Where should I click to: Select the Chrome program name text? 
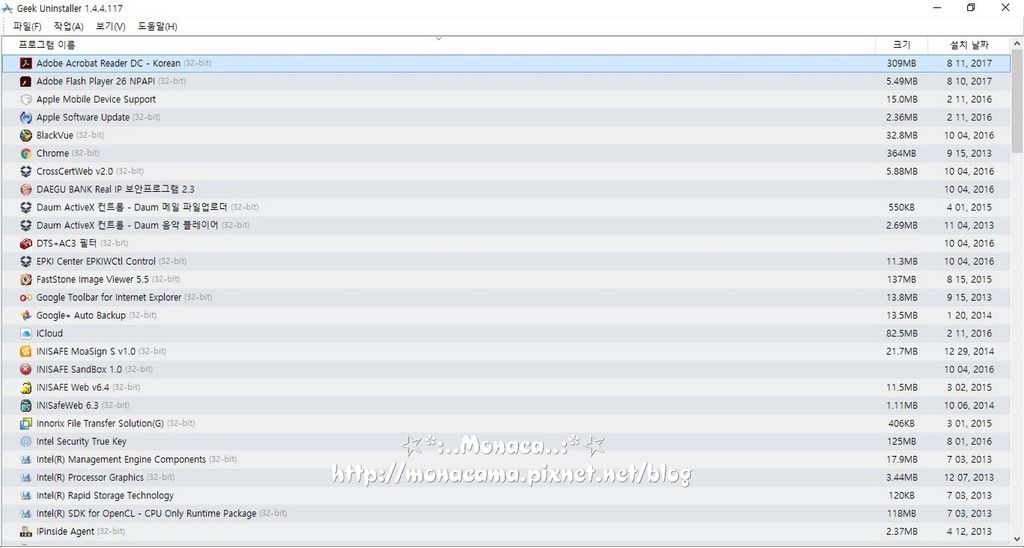[52, 153]
